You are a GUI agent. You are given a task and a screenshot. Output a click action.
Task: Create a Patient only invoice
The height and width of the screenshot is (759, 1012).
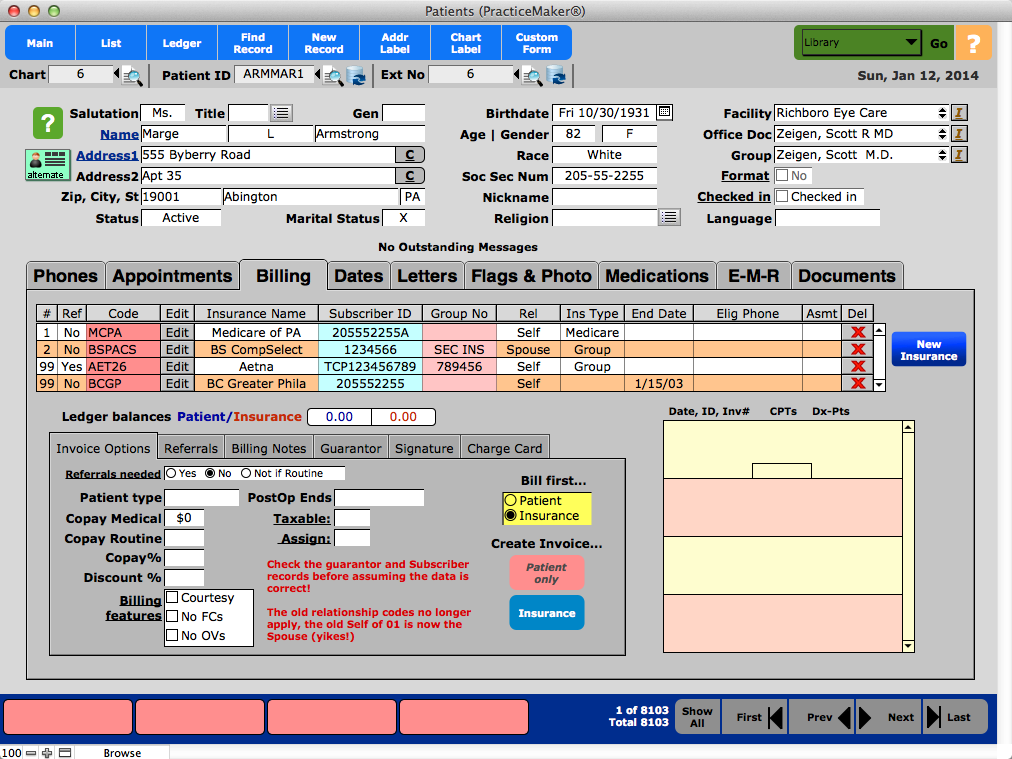547,572
